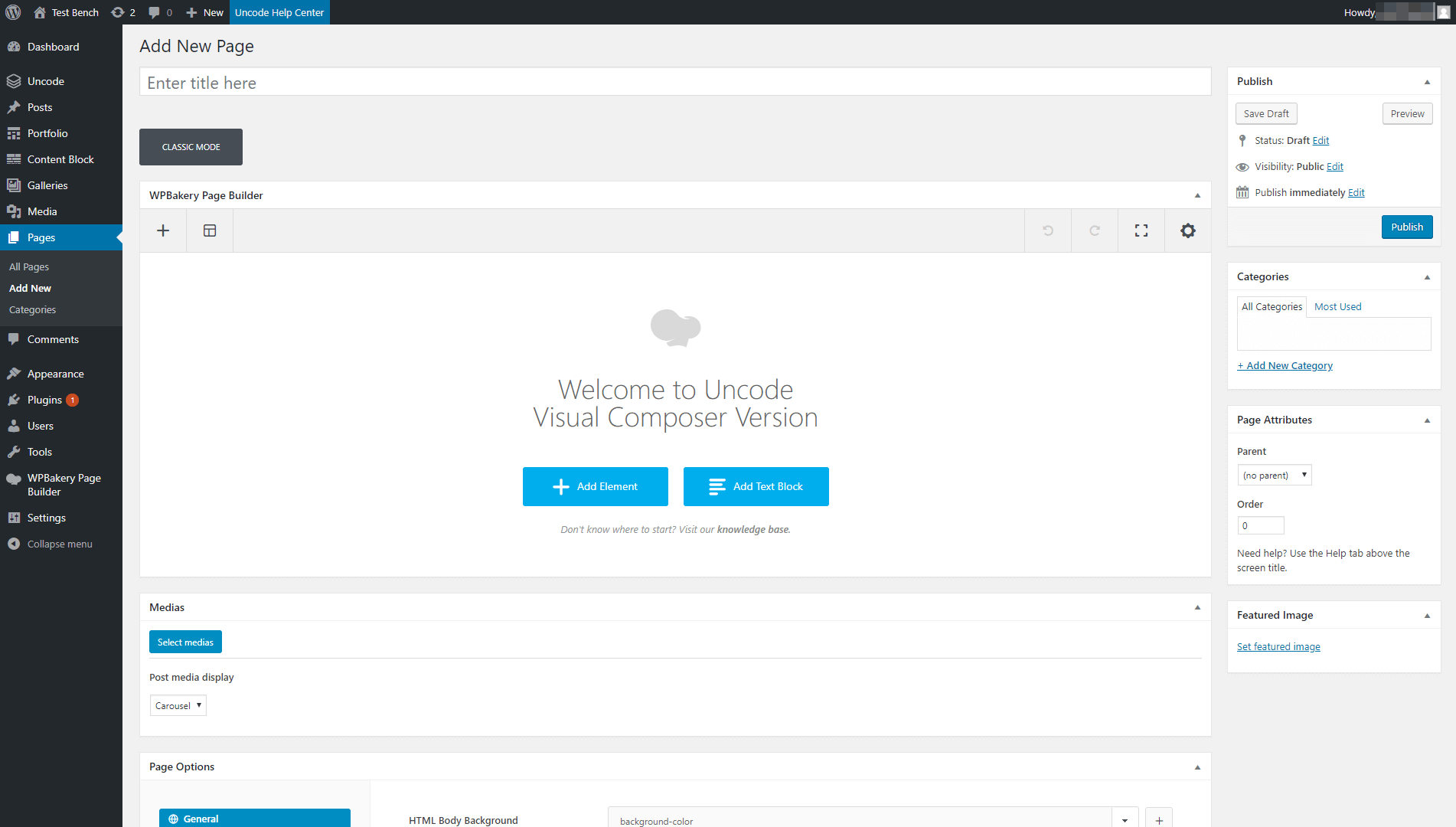Click the undo arrow in builder toolbar
The height and width of the screenshot is (827, 1456).
point(1048,230)
